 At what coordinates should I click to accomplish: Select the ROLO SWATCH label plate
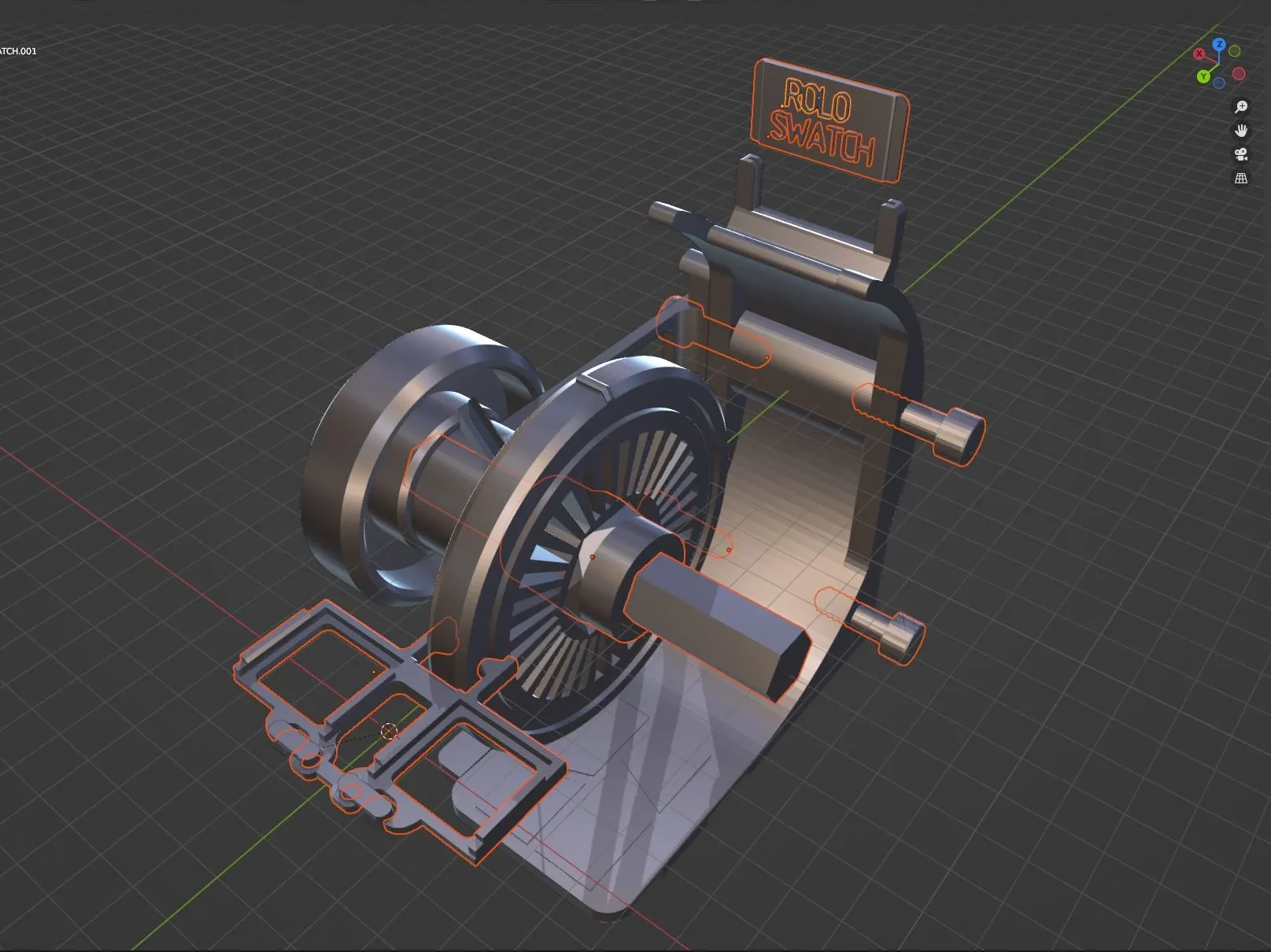click(829, 121)
